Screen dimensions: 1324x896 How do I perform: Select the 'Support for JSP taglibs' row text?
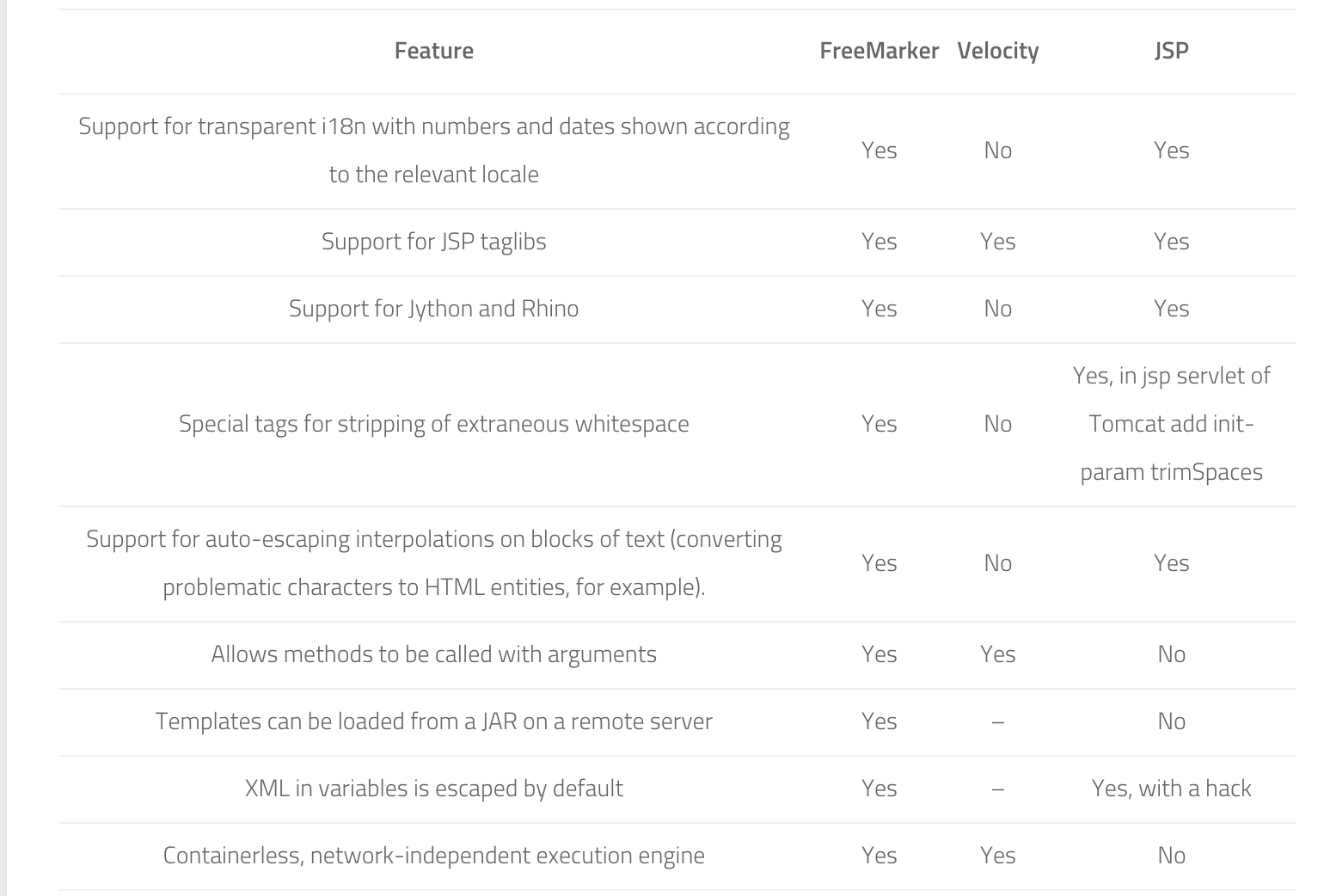coord(433,242)
